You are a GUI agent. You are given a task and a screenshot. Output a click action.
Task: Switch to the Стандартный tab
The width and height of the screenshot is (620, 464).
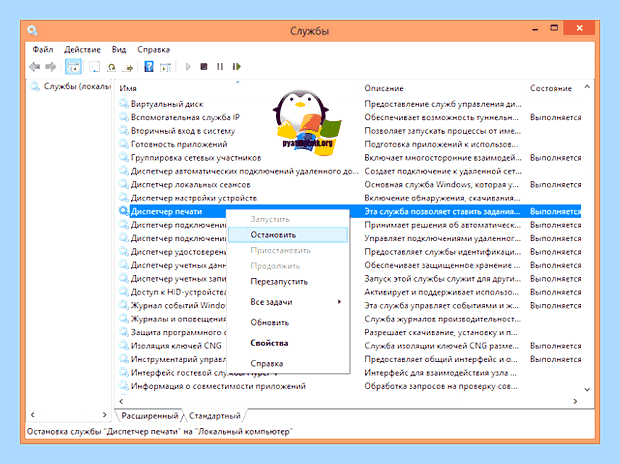click(x=214, y=416)
